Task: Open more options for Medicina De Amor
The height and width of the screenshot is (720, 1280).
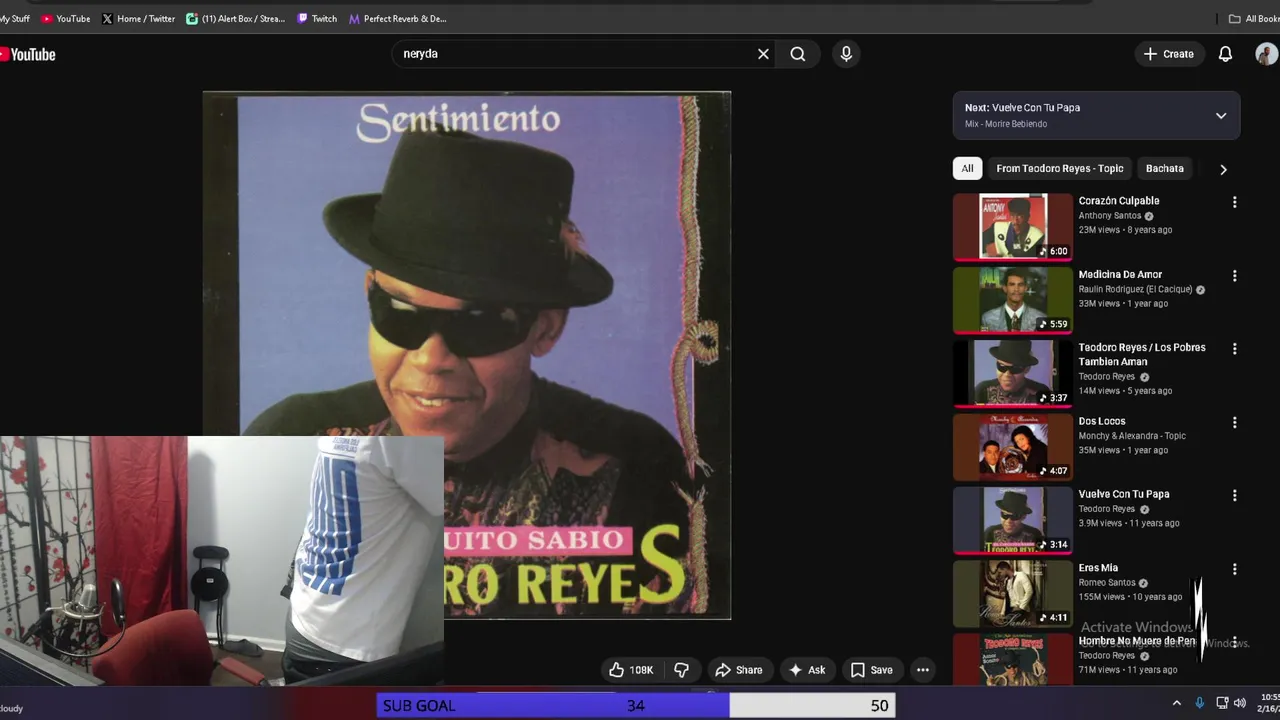Action: (1234, 276)
